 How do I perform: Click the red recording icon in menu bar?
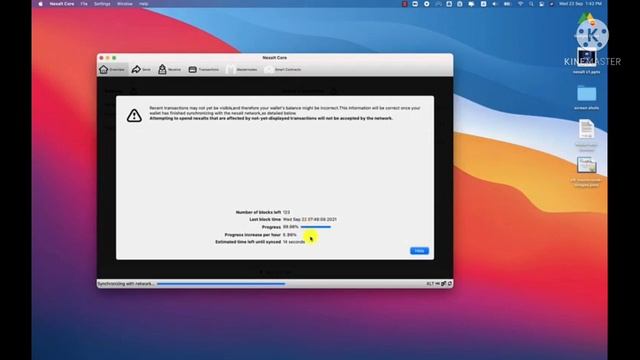[404, 4]
